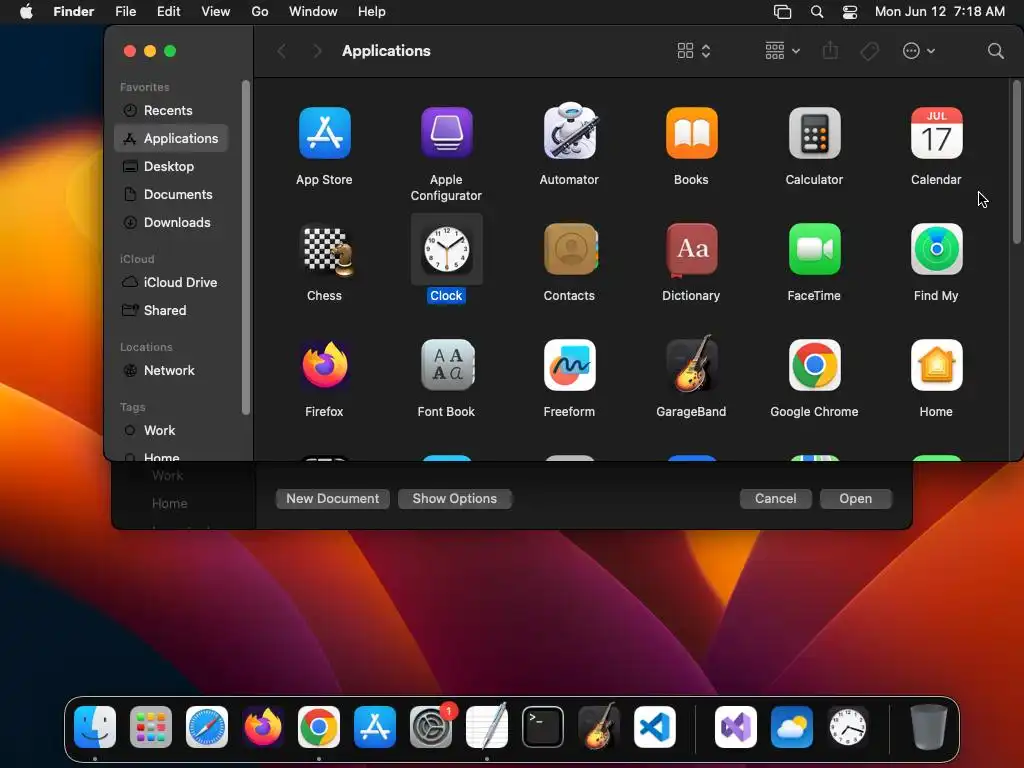Click the Calculator app icon

814,133
